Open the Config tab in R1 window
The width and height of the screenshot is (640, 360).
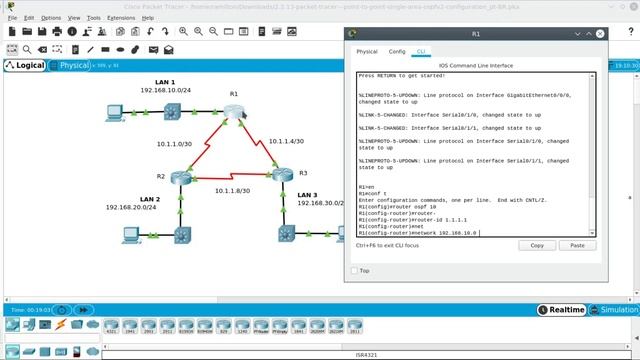tap(397, 51)
